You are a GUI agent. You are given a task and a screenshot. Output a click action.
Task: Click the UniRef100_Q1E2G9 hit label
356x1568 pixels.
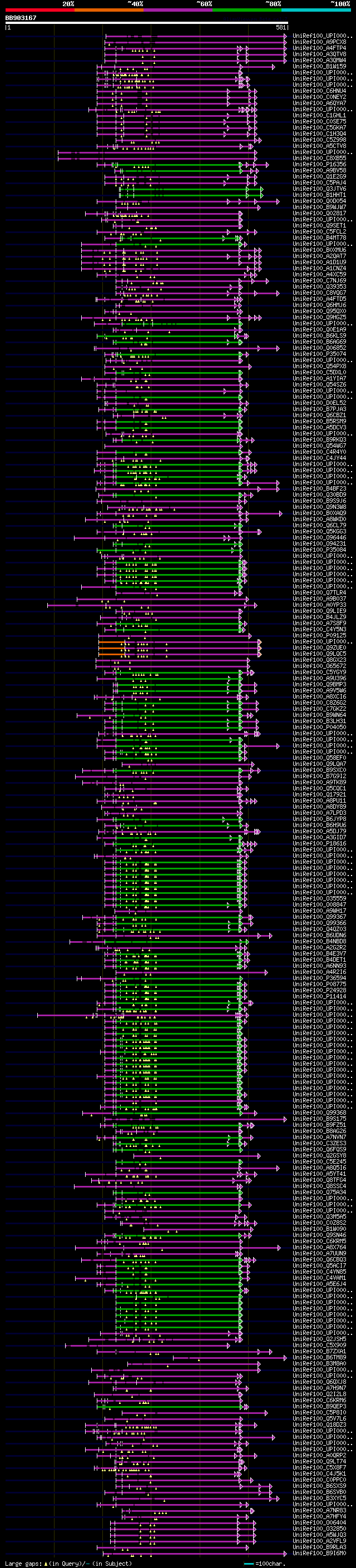click(319, 176)
